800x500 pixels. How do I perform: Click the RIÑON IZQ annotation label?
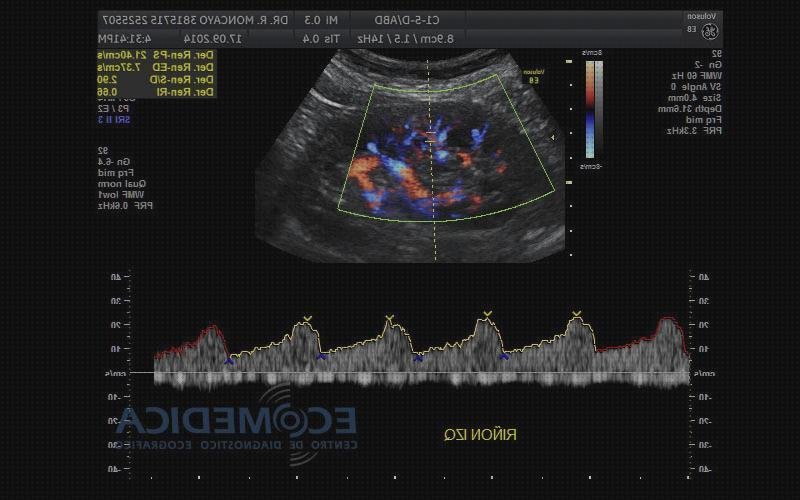point(480,435)
